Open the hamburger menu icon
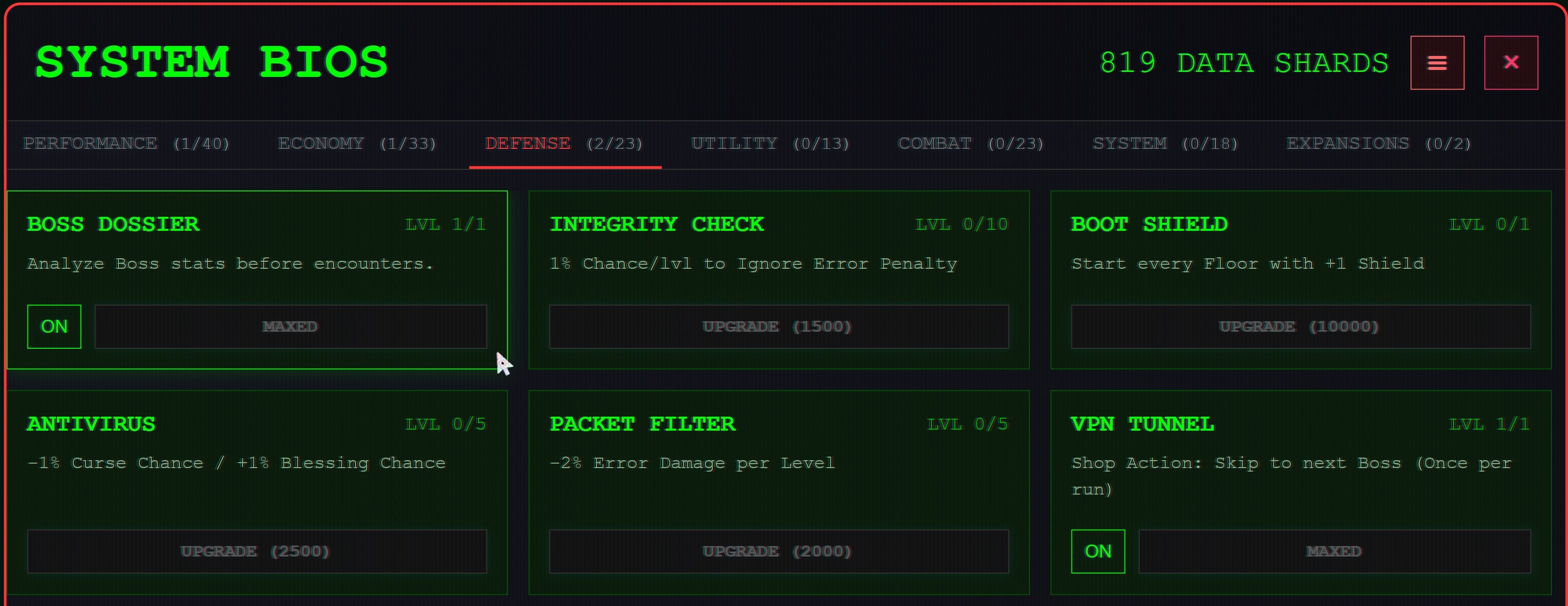This screenshot has width=1568, height=606. [1437, 62]
